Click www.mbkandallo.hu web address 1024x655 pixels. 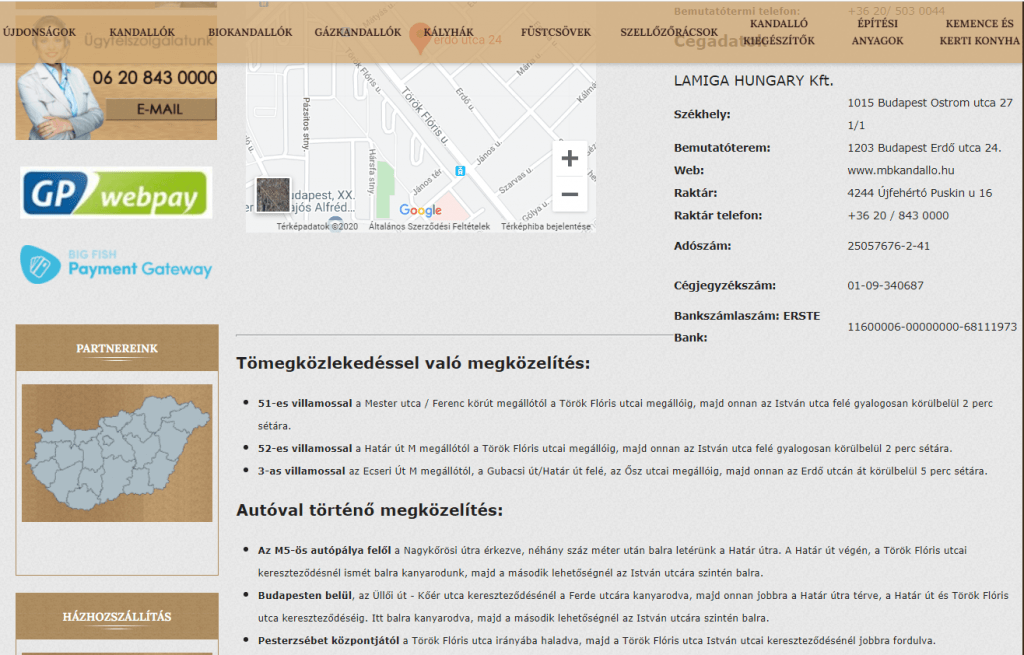[x=901, y=170]
